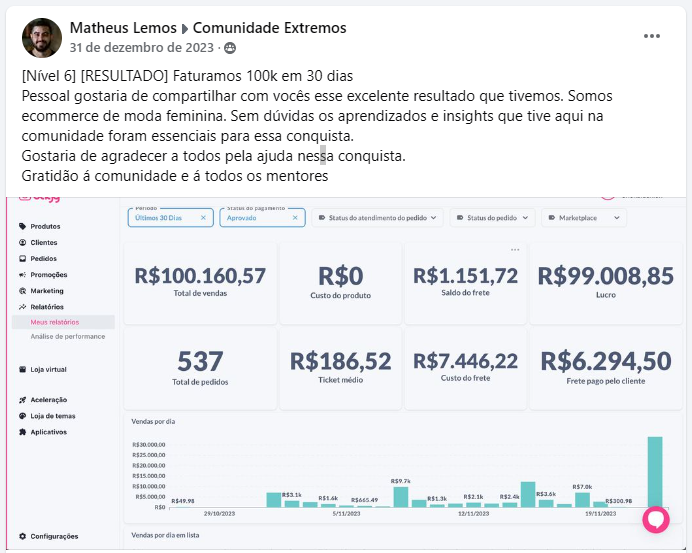
Task: Open Matheus Lemos author name link
Action: point(123,28)
